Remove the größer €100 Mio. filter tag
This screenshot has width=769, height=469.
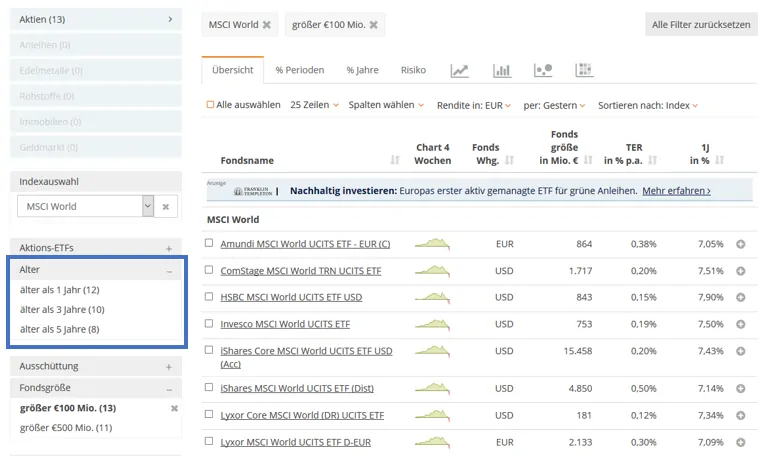click(373, 25)
